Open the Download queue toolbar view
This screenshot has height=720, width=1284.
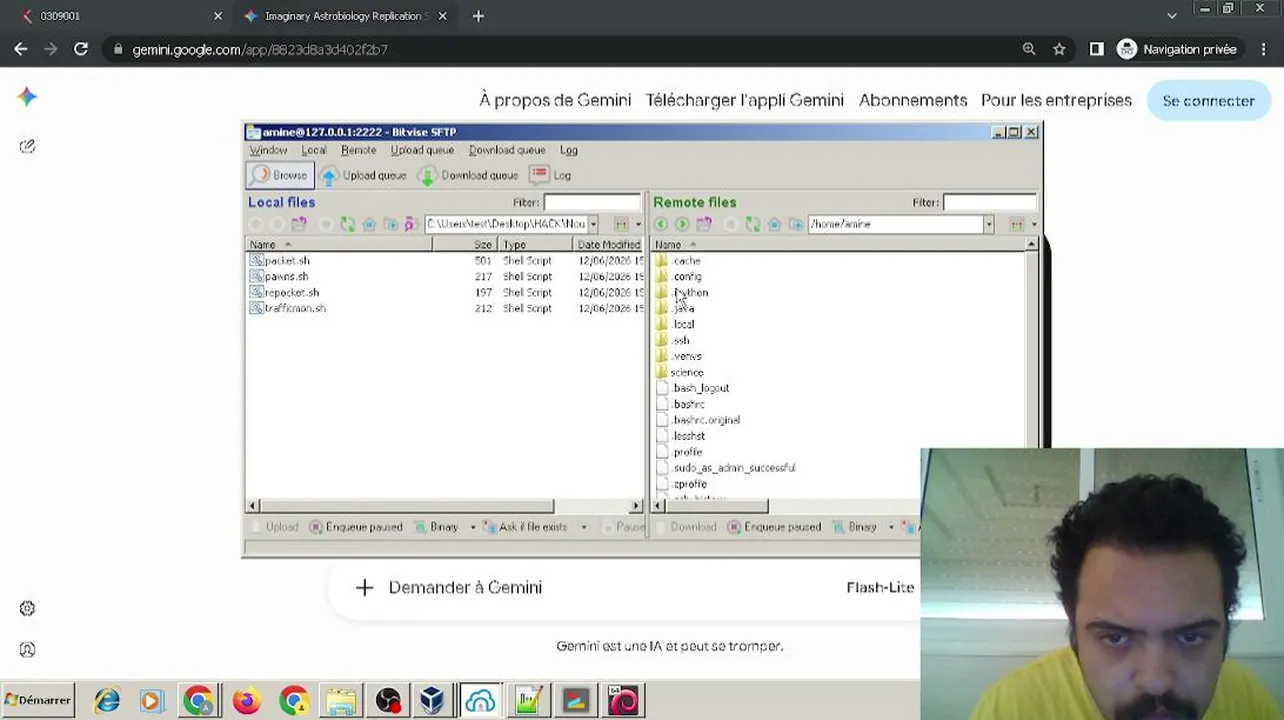point(468,175)
